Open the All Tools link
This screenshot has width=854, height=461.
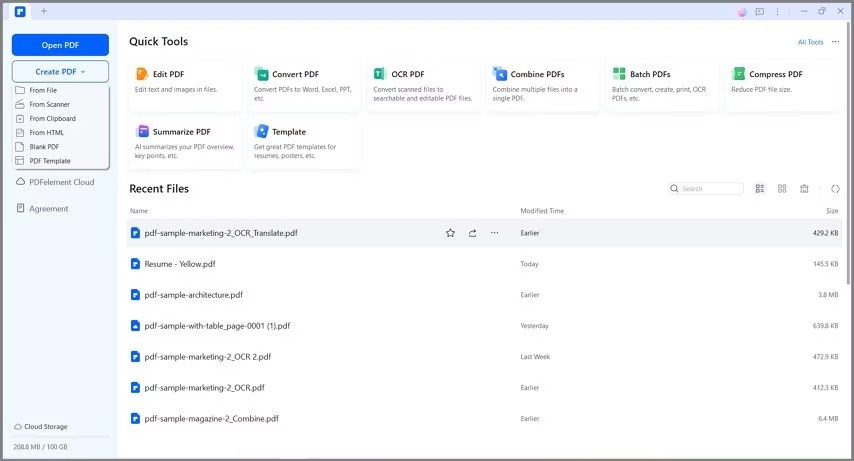pos(810,42)
